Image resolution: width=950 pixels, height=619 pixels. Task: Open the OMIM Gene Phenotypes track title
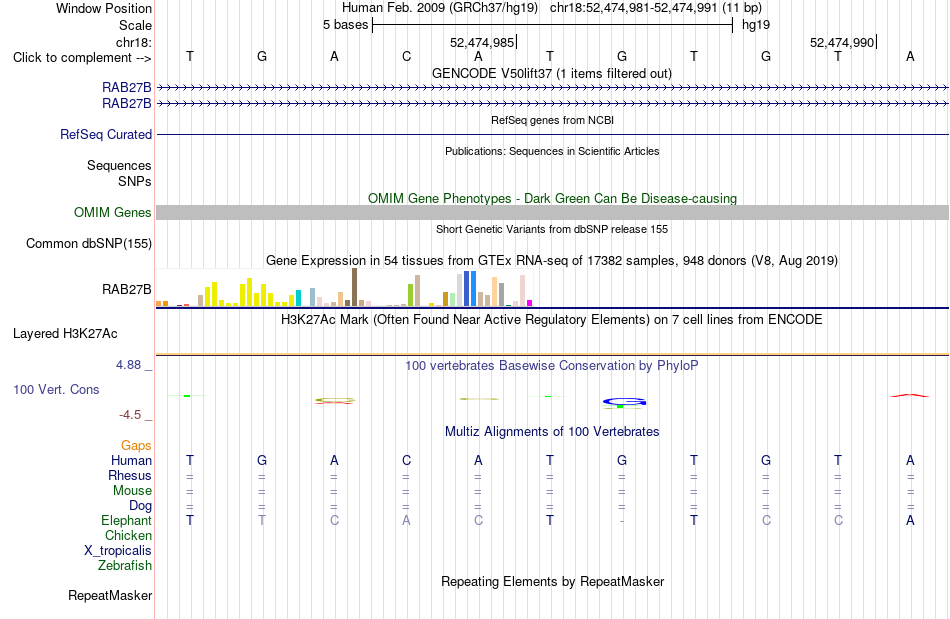[552, 198]
